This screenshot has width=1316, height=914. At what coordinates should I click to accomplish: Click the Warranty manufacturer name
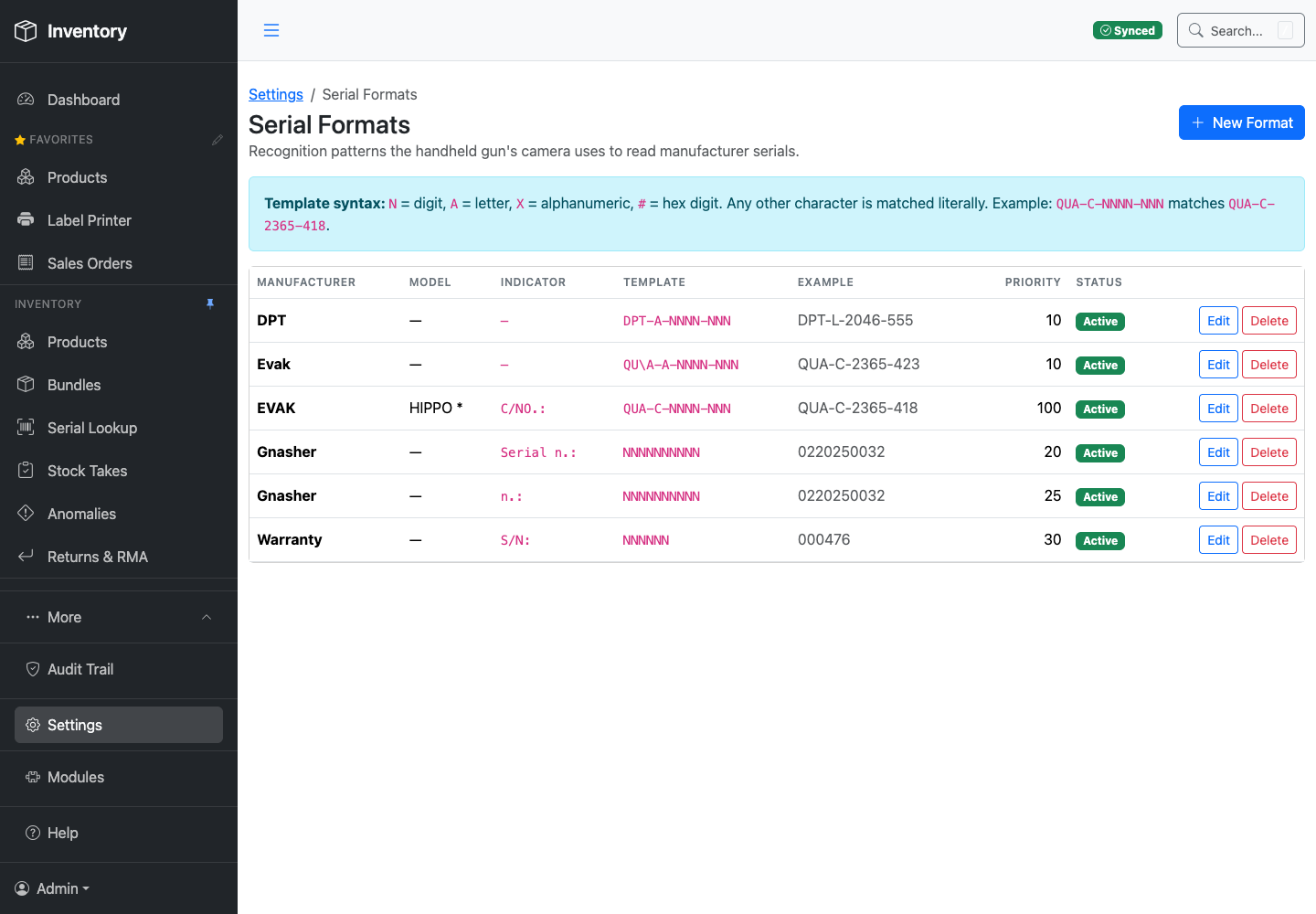click(x=290, y=539)
